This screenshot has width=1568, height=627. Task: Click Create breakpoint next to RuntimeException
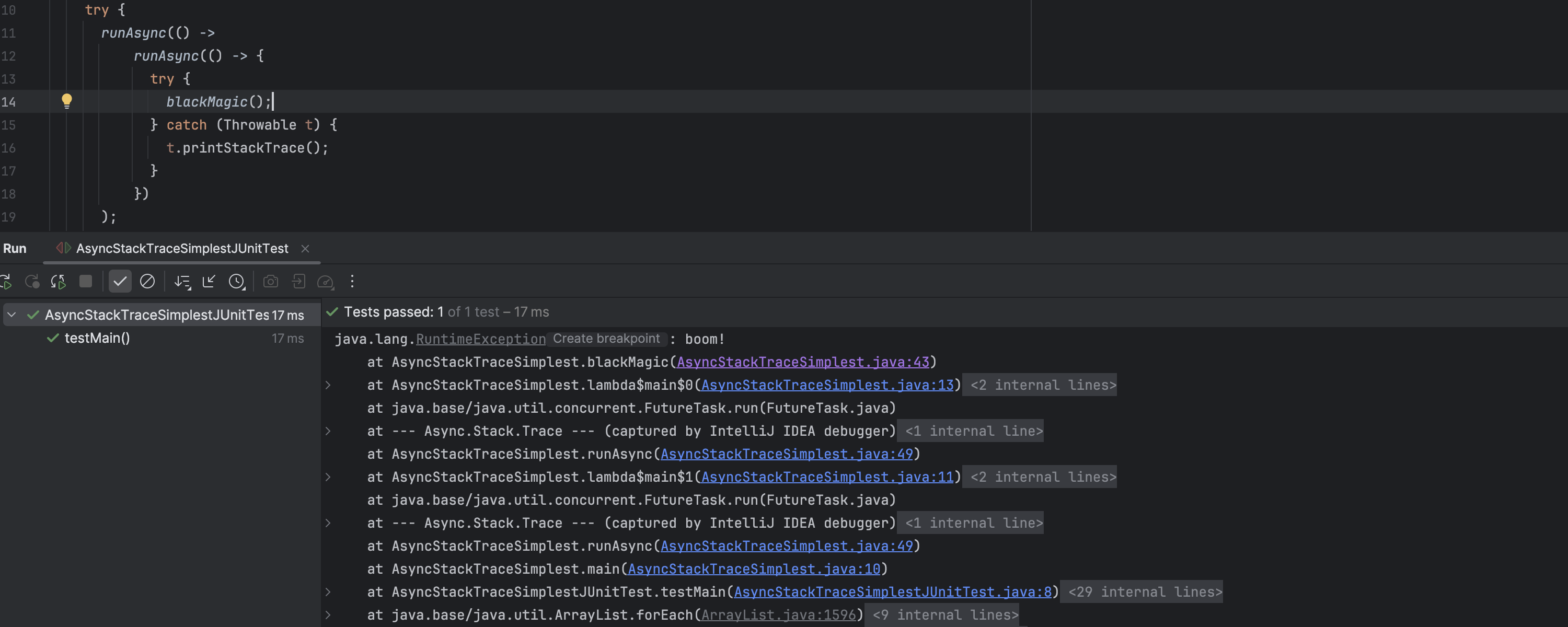click(606, 339)
